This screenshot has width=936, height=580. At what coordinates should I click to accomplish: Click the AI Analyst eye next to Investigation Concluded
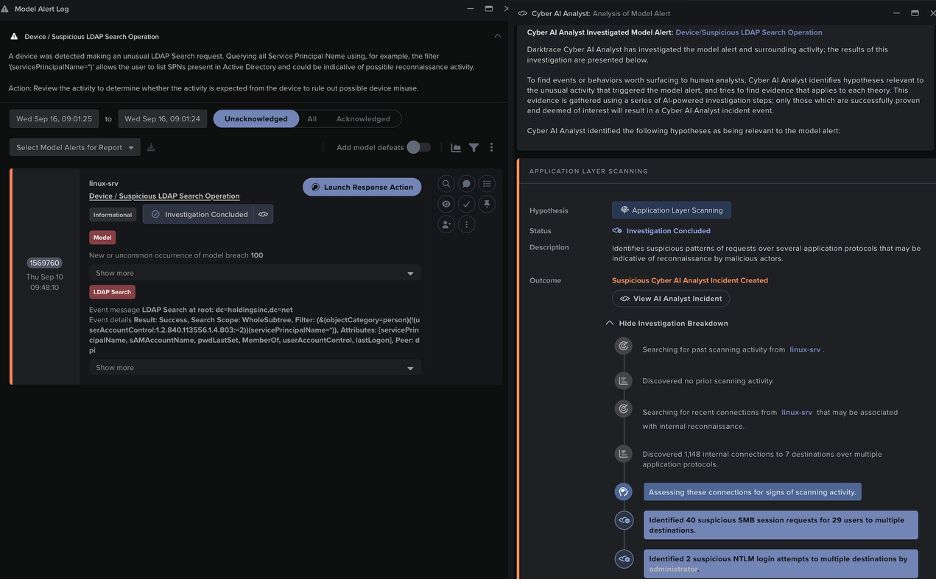click(x=263, y=214)
